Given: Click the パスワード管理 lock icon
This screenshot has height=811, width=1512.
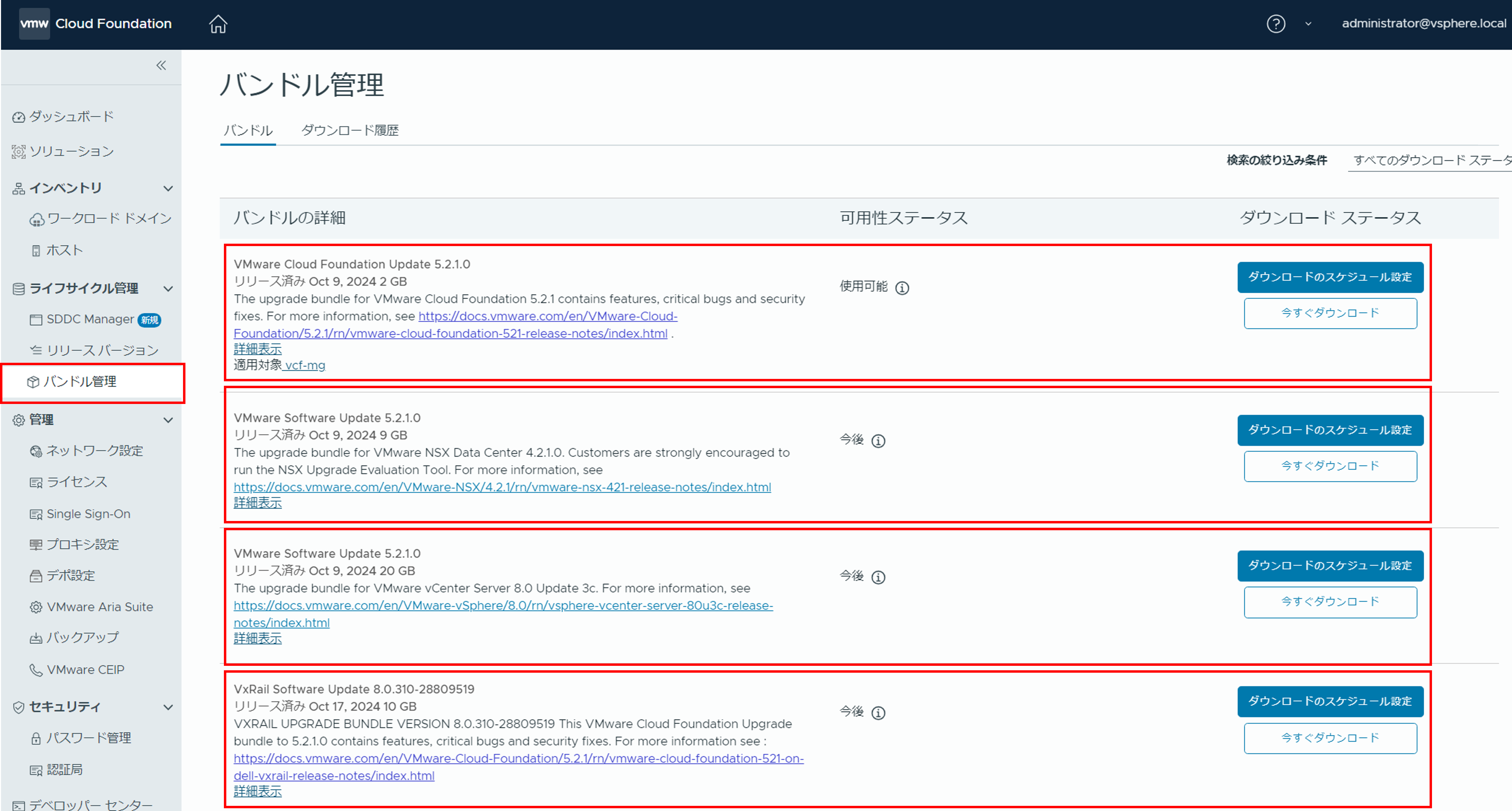Looking at the screenshot, I should pos(36,739).
